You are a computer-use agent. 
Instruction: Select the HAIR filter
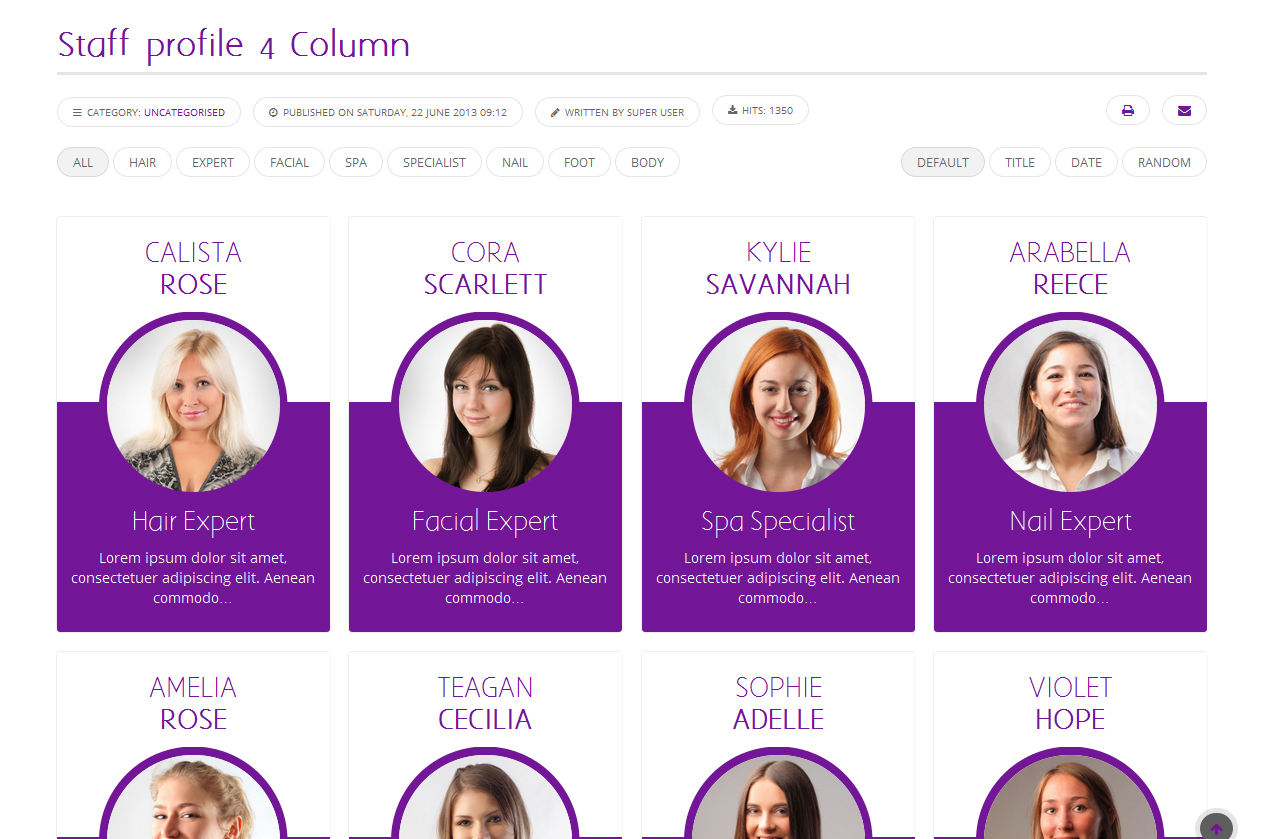142,162
